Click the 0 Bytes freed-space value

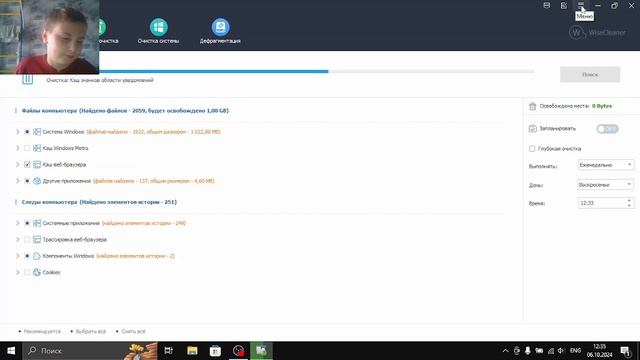(602, 106)
